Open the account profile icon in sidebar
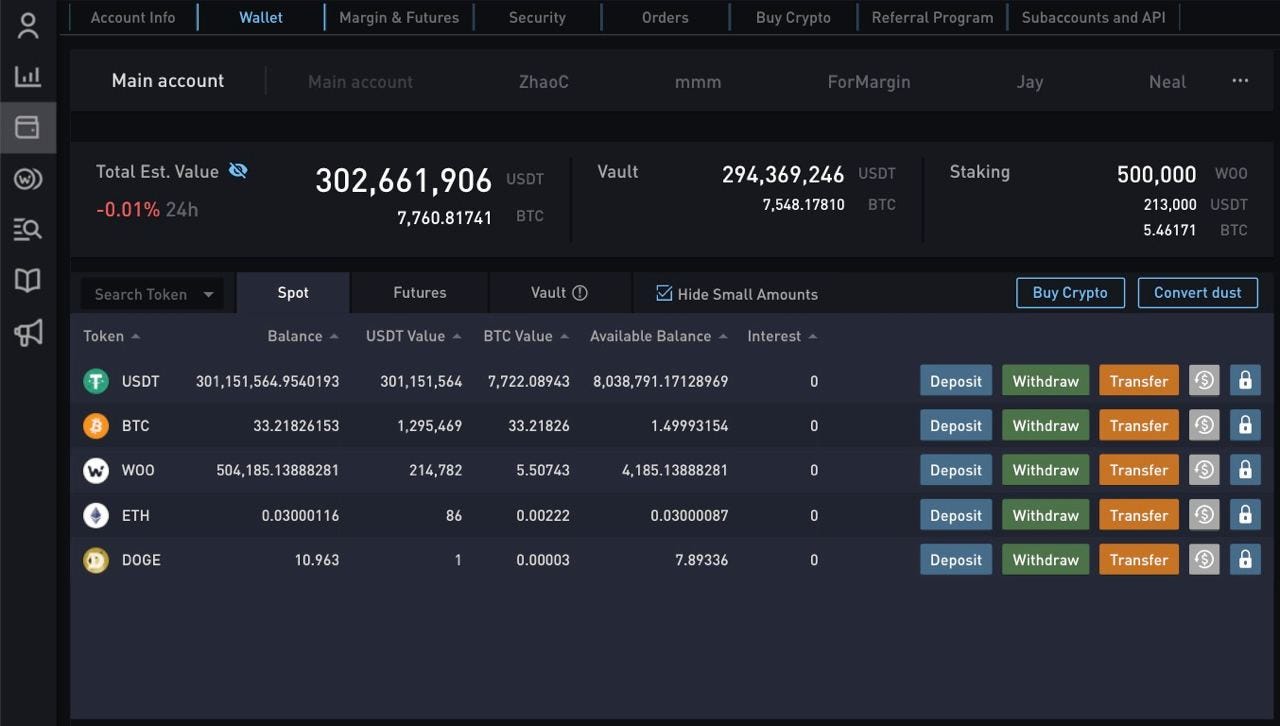The width and height of the screenshot is (1280, 726). [x=28, y=26]
